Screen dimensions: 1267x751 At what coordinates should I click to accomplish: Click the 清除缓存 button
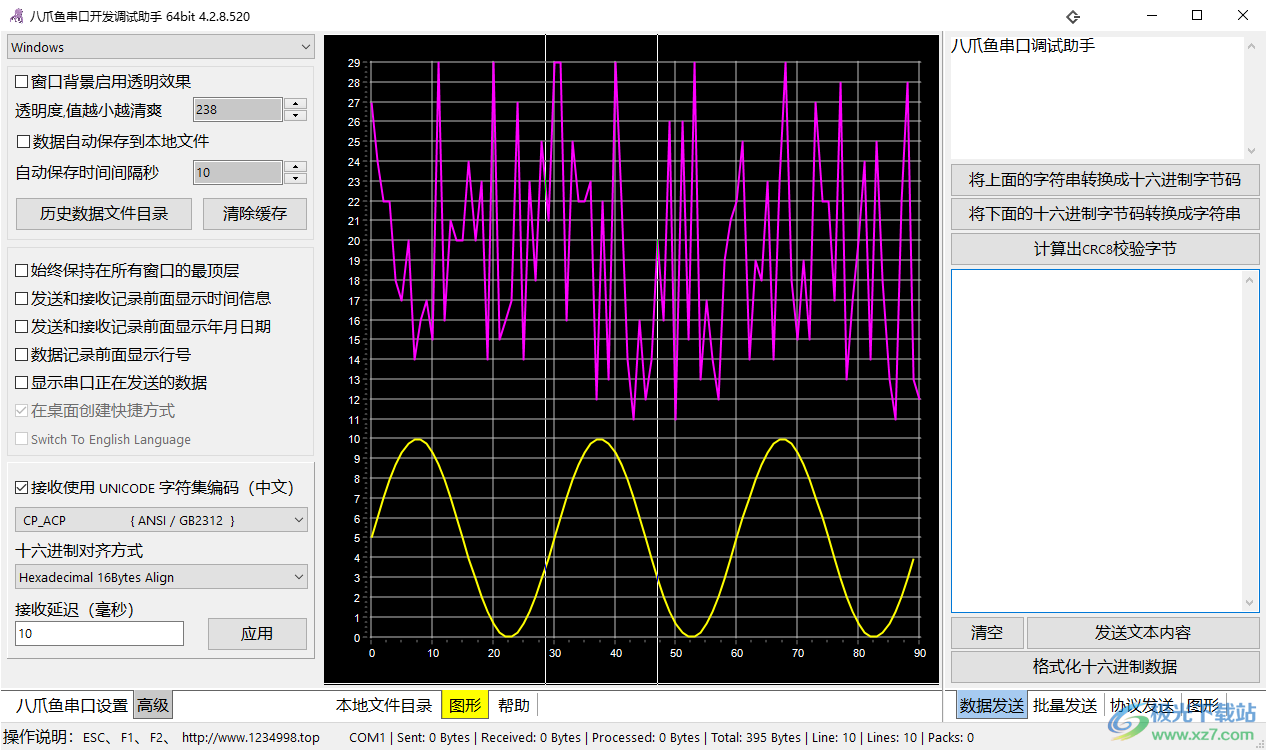pyautogui.click(x=254, y=213)
